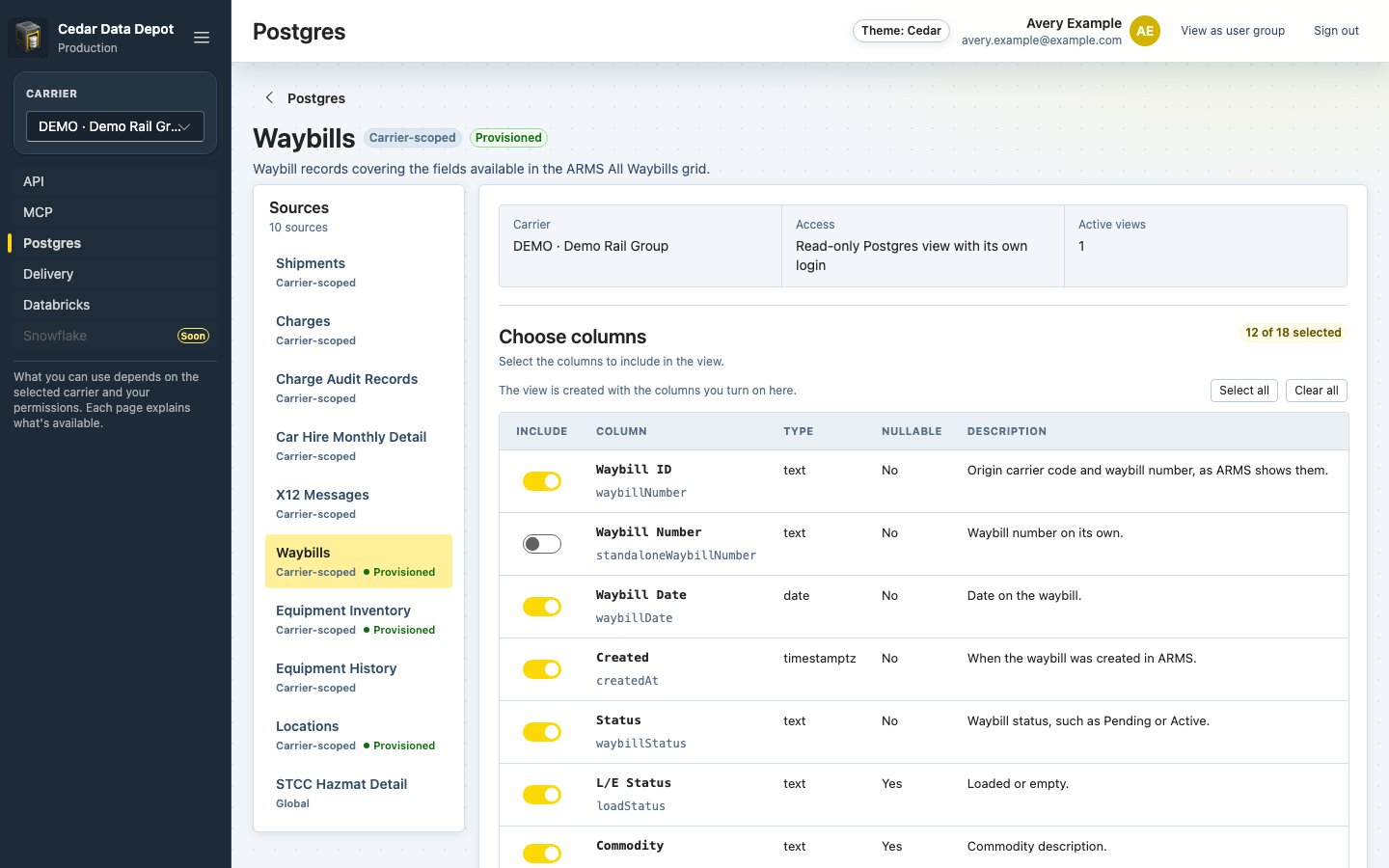Viewport: 1389px width, 868px height.
Task: Open the X12 Messages source
Action: click(x=359, y=503)
